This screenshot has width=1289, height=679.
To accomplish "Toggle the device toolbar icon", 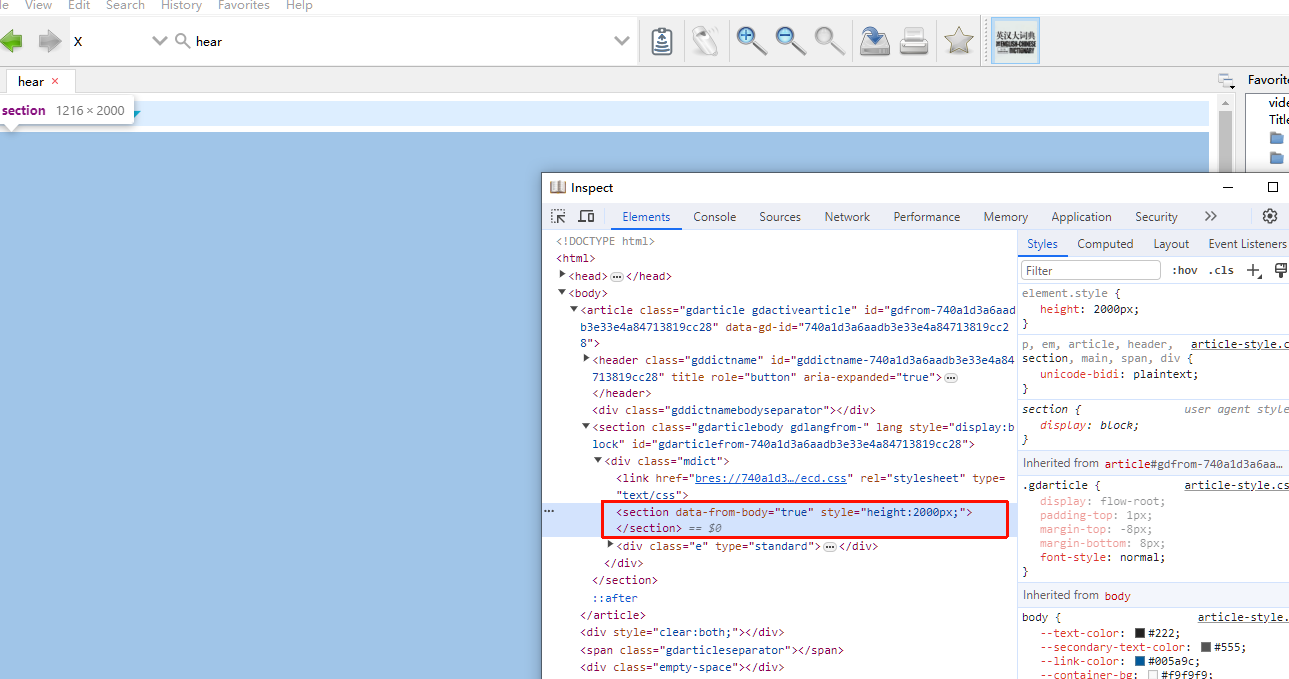I will click(586, 217).
